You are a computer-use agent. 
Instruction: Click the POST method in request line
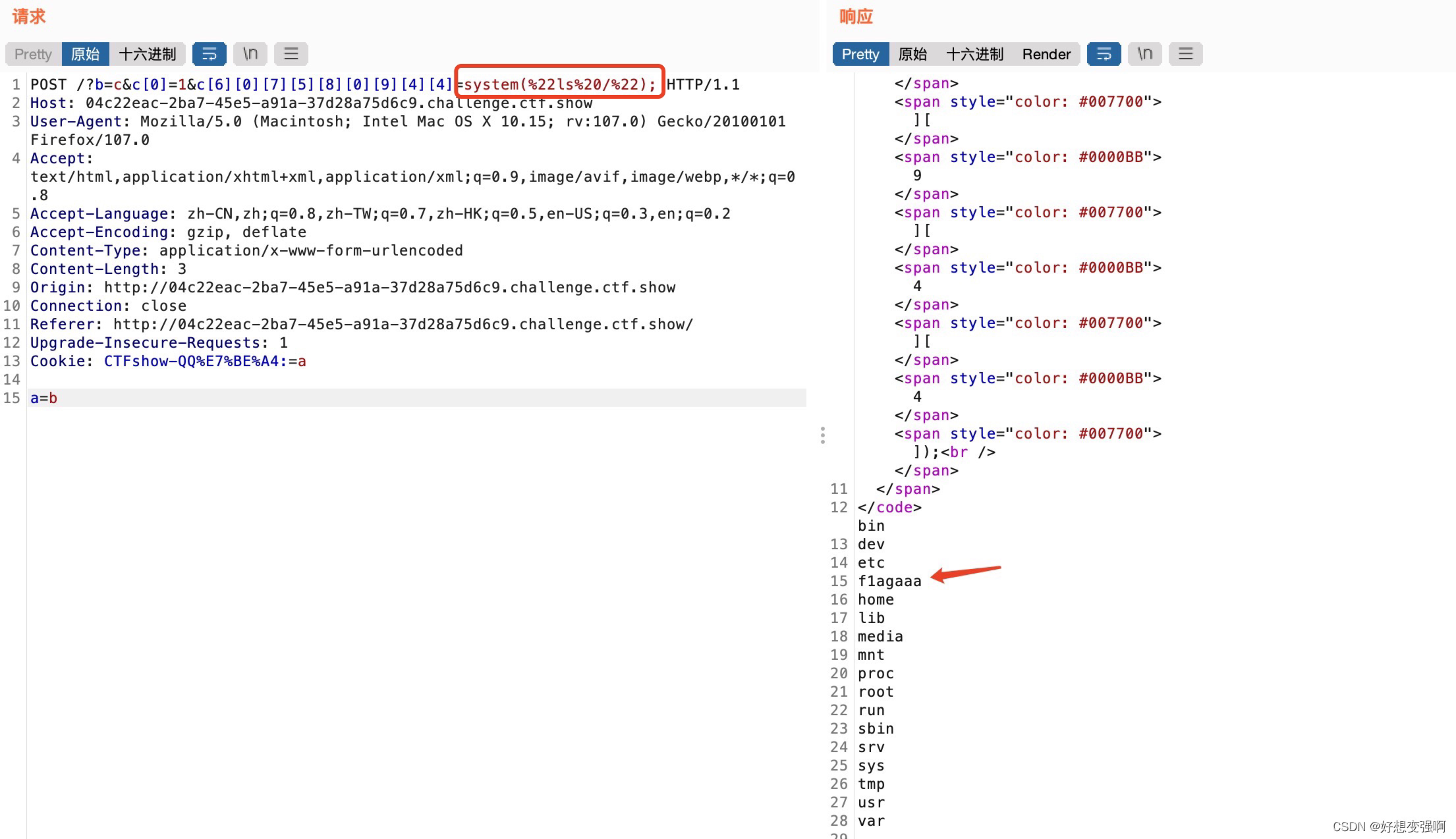48,84
